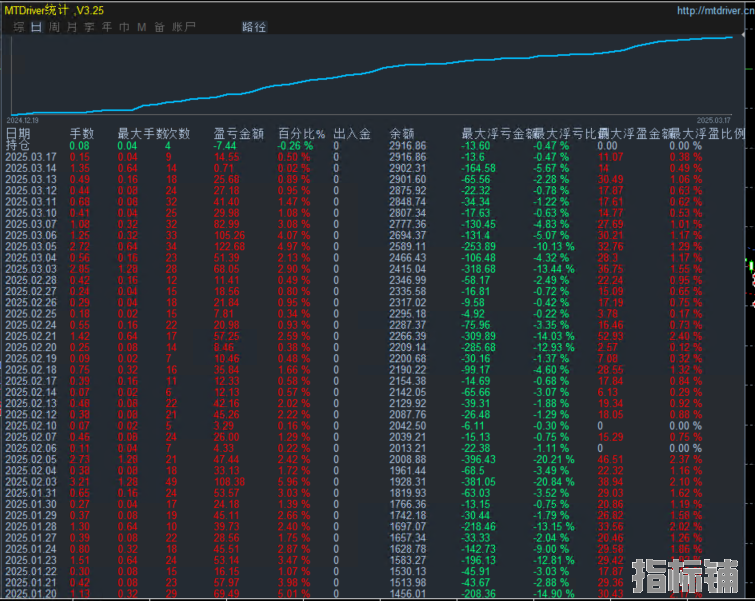This screenshot has width=755, height=601.
Task: Click the profit value 108.38
Action: coord(229,482)
